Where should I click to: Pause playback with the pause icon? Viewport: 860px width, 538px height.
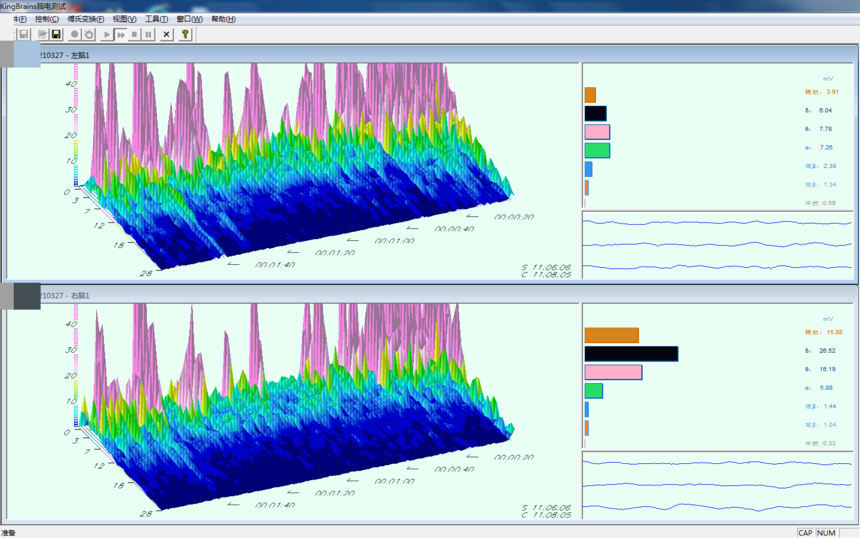click(x=148, y=35)
